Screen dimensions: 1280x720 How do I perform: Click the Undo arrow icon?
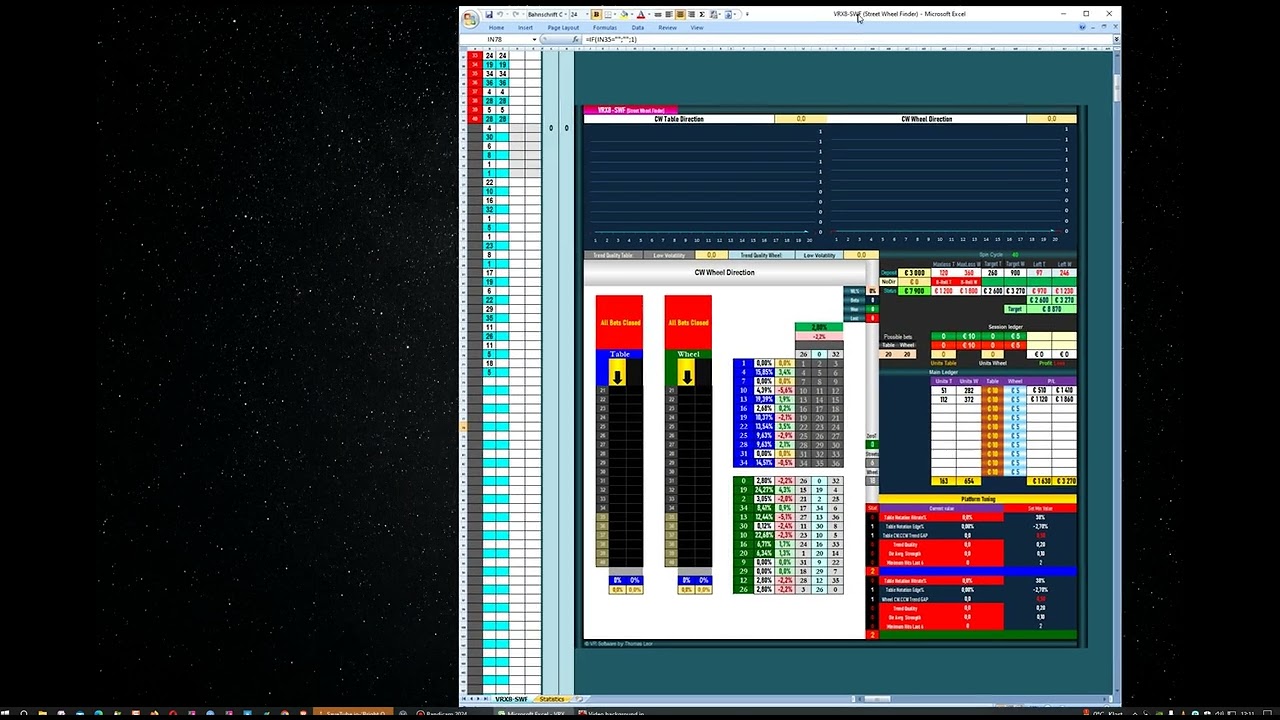(x=500, y=14)
